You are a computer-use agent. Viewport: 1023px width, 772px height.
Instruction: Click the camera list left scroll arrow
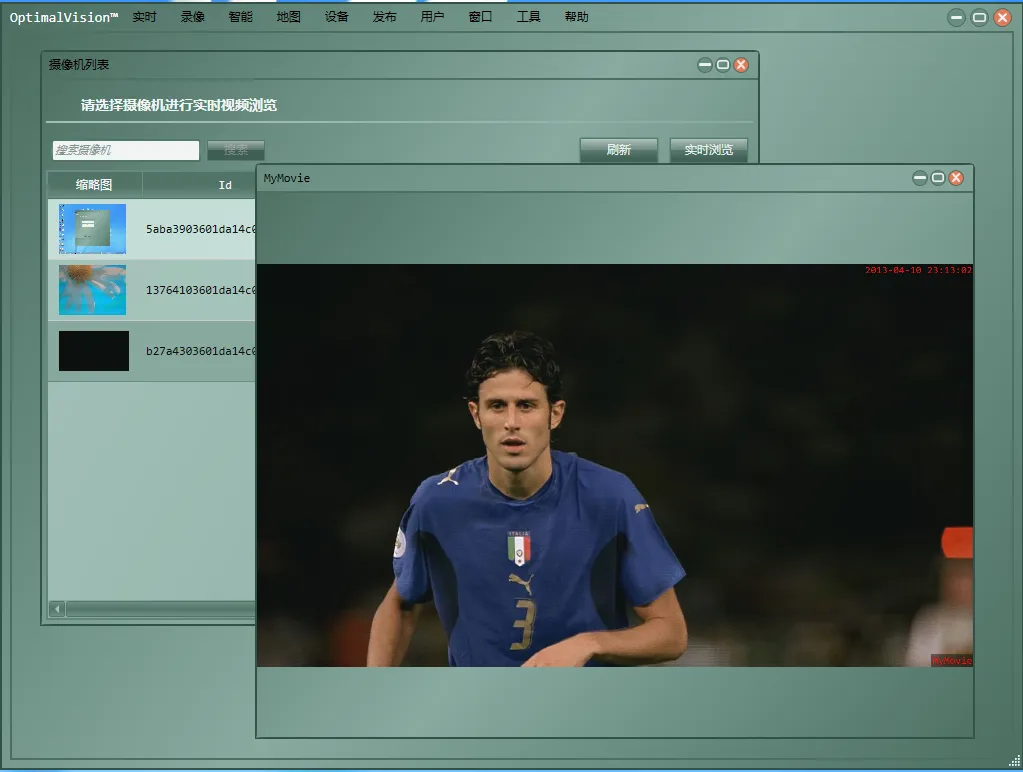click(57, 609)
